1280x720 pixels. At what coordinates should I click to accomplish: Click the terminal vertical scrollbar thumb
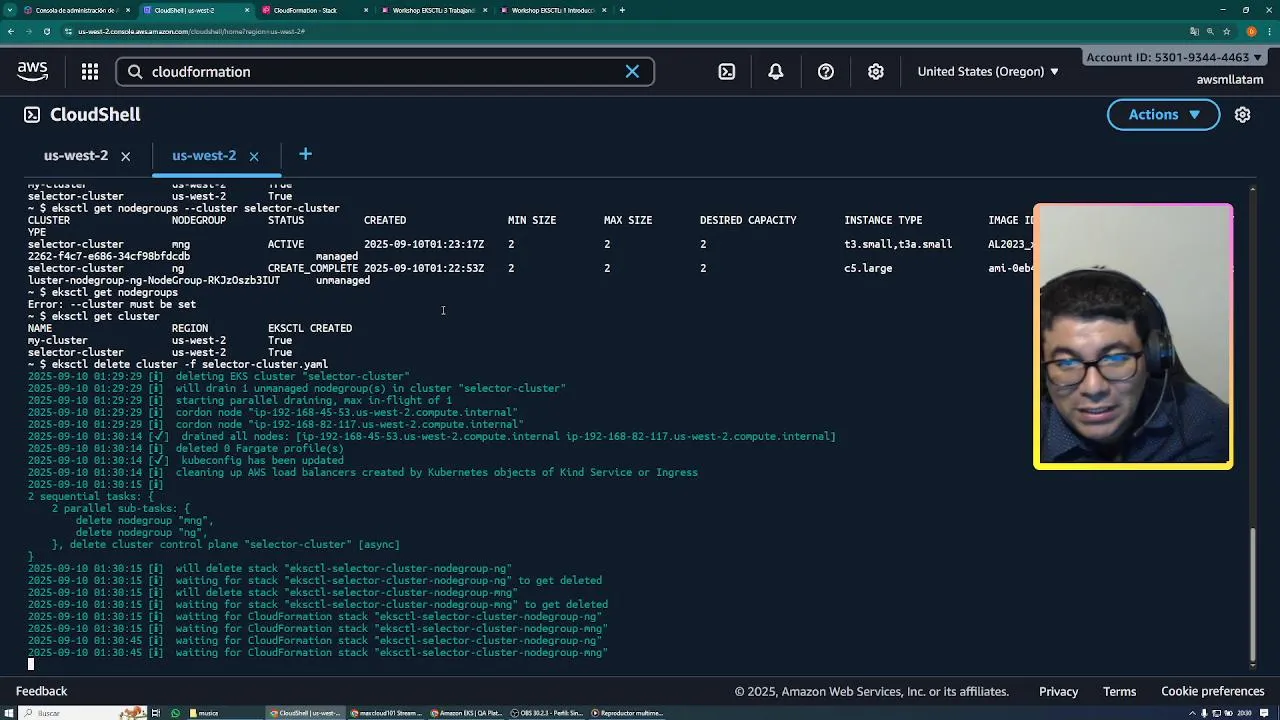pos(1252,594)
